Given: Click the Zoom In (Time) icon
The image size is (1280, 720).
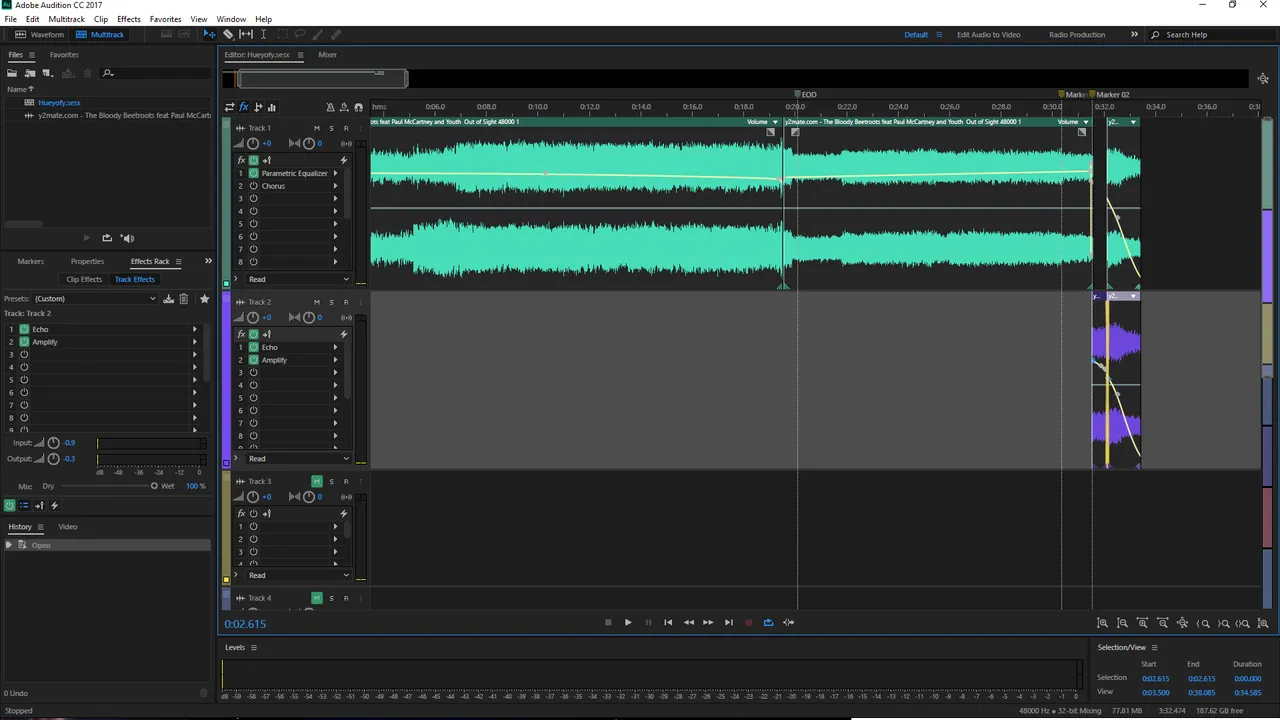Looking at the screenshot, I should [1142, 623].
